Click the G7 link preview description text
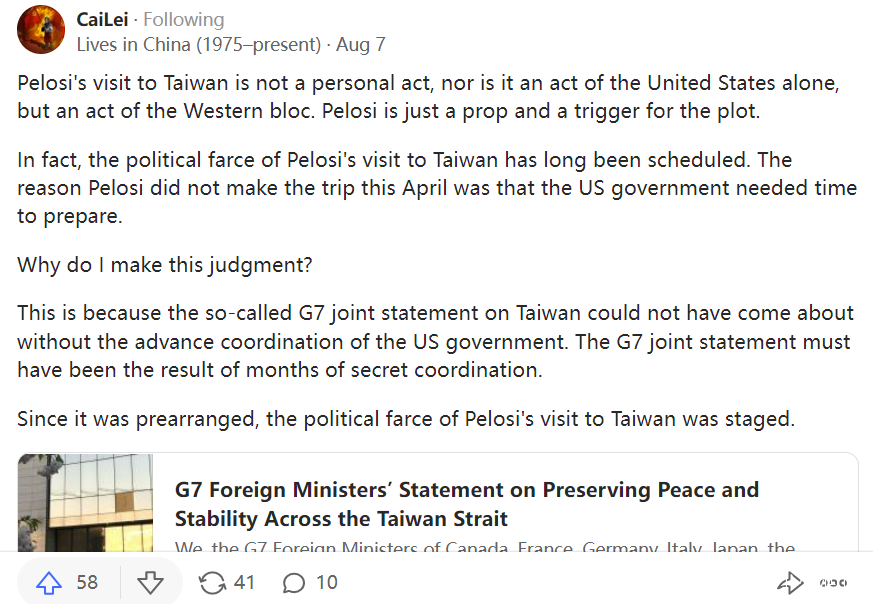Viewport: 873px width, 604px height. (485, 548)
